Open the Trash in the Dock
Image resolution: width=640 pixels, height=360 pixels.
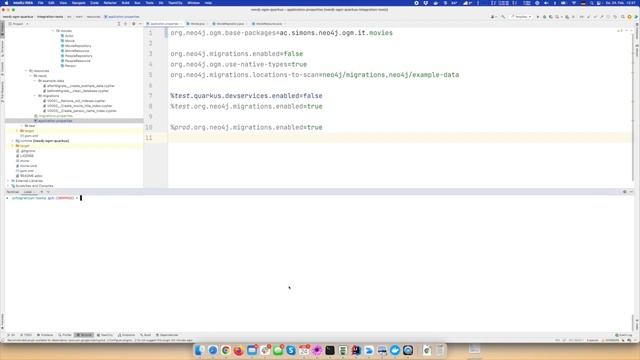440,350
